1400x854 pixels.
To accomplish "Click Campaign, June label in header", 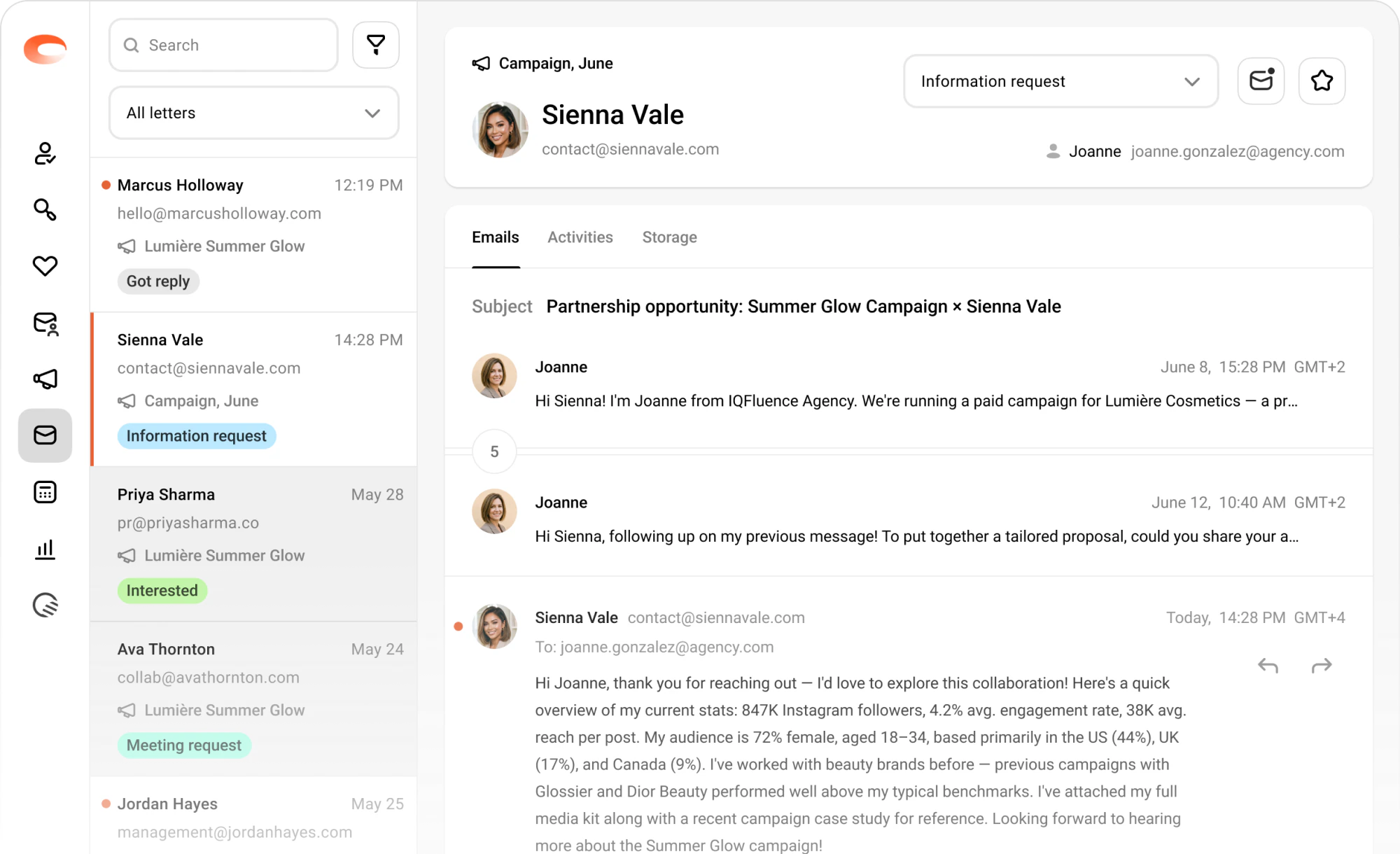I will pyautogui.click(x=556, y=64).
